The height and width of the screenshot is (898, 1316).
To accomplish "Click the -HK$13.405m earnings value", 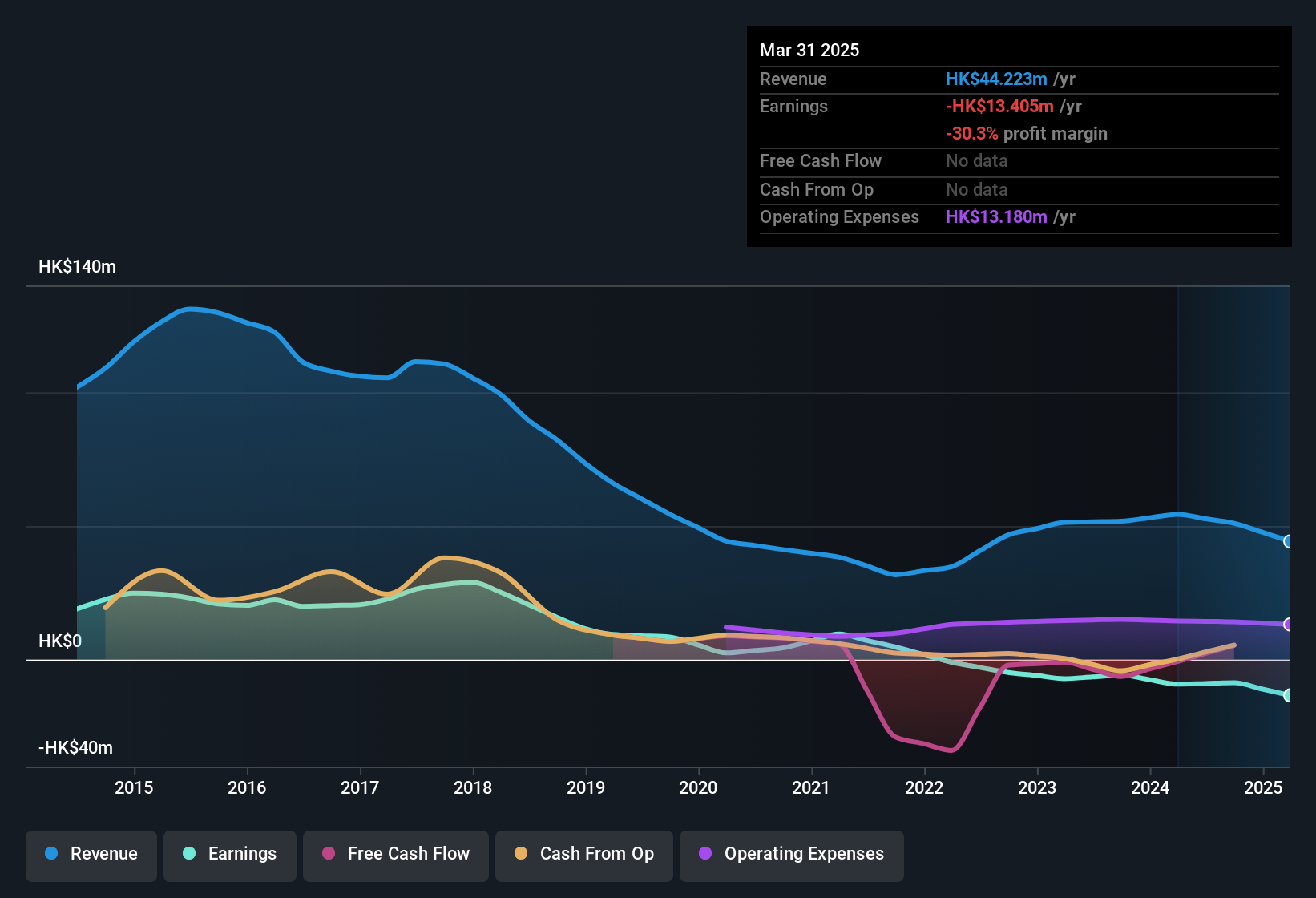I will click(x=999, y=106).
